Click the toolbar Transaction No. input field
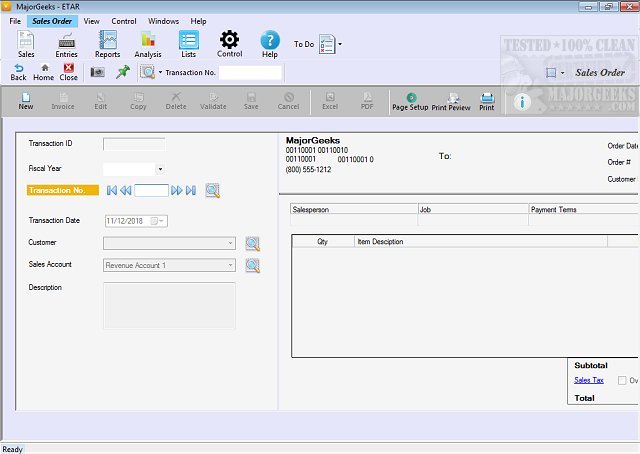 tap(250, 73)
